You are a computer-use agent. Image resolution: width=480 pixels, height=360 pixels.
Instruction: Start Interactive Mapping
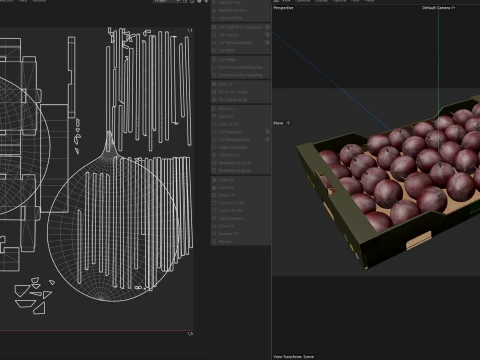tap(241, 67)
